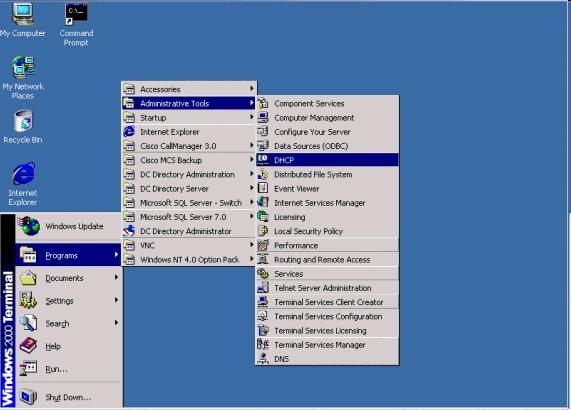Click the Shut Down monitor icon

(28, 397)
